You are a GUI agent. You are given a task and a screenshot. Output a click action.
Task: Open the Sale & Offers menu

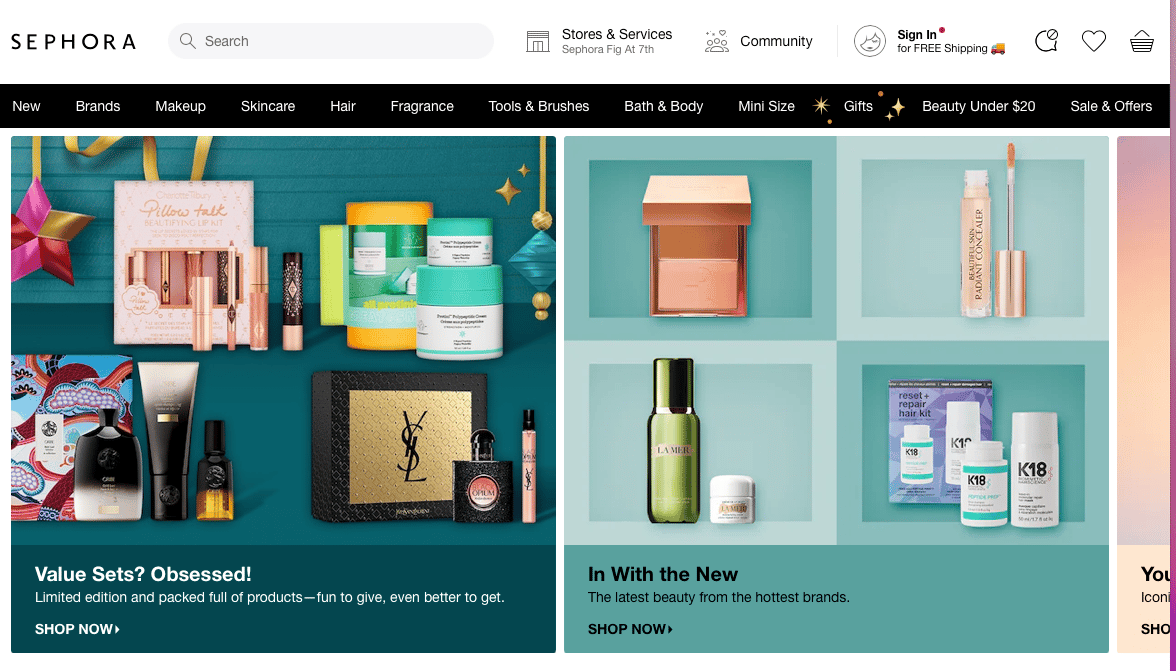click(1111, 106)
